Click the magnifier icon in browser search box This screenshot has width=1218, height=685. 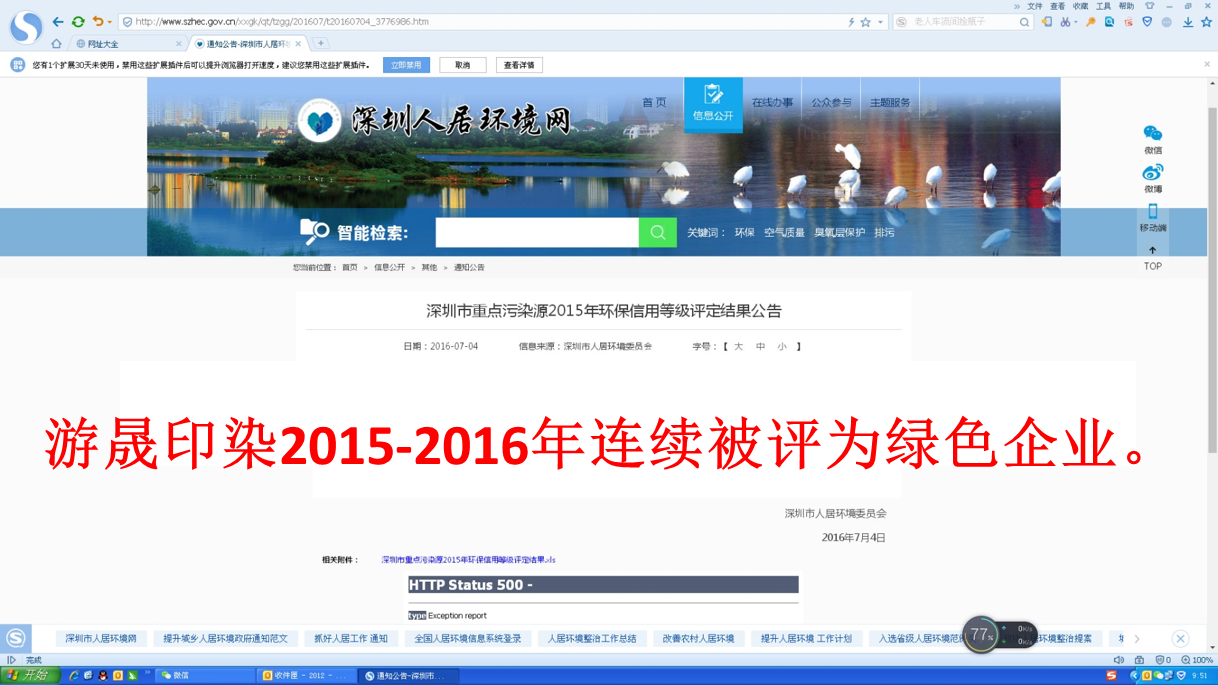click(x=1025, y=21)
